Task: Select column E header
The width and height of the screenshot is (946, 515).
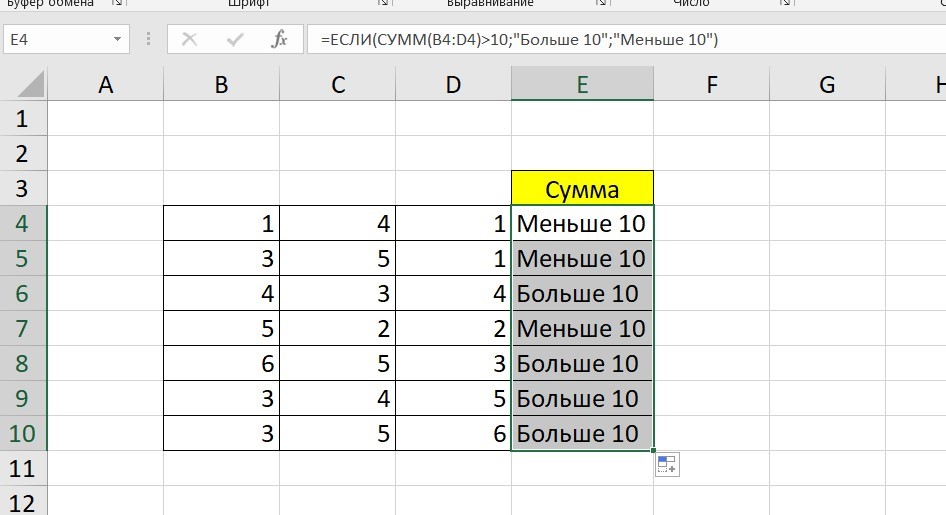Action: (x=582, y=85)
